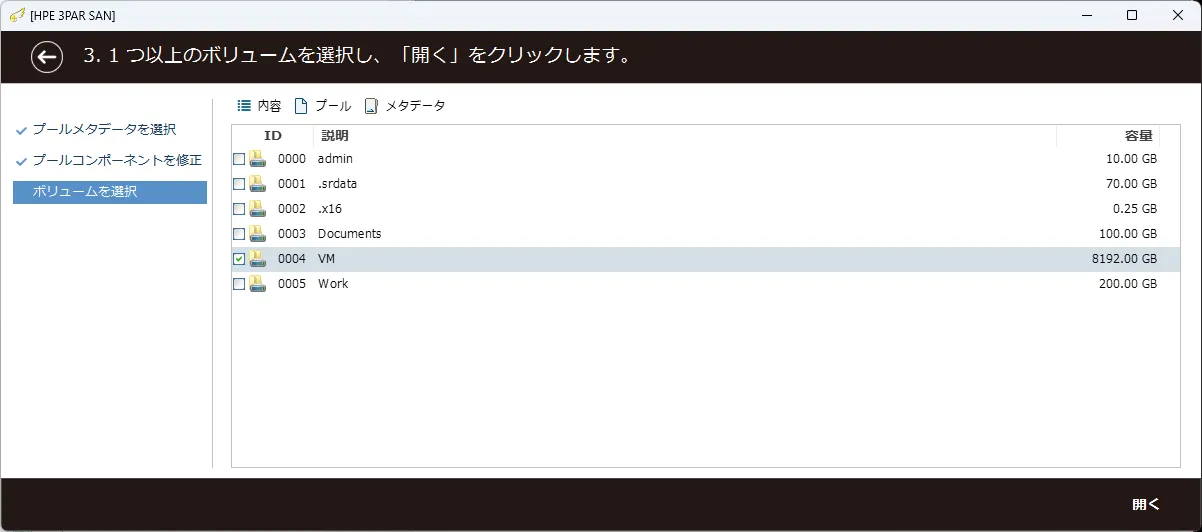This screenshot has height=532, width=1202.
Task: Select the volume ID 0005
Action: coord(292,284)
